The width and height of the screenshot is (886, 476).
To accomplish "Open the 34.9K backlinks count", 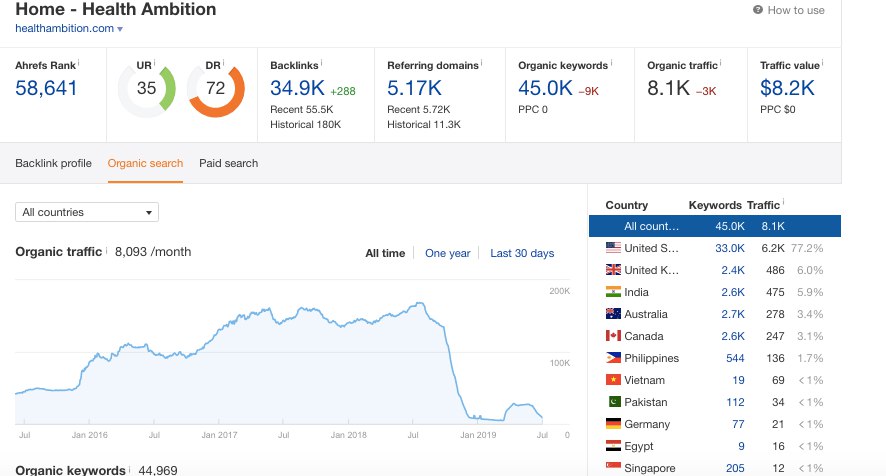I will click(x=297, y=88).
